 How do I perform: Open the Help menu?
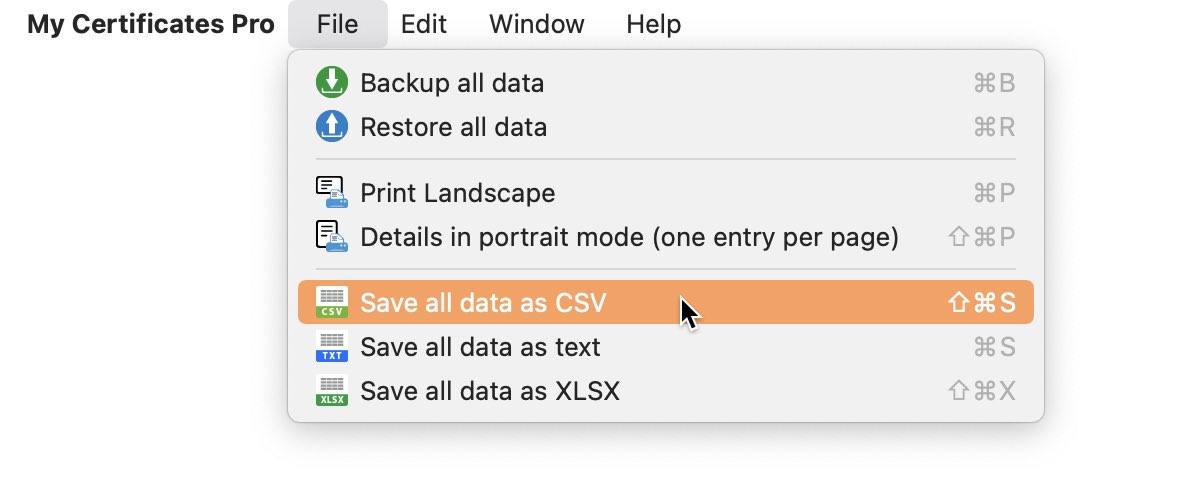(x=653, y=24)
